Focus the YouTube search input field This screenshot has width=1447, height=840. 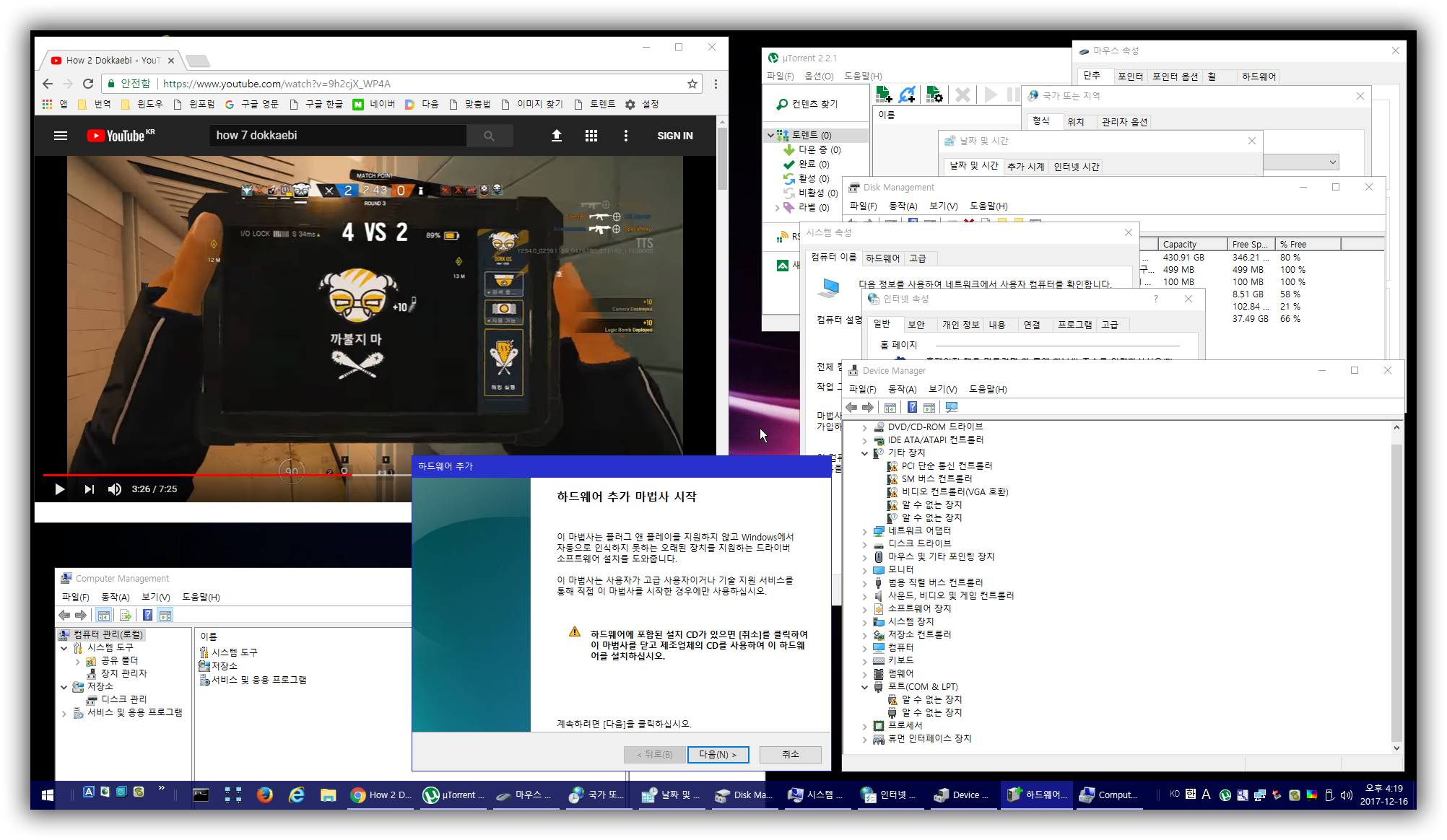pos(338,136)
